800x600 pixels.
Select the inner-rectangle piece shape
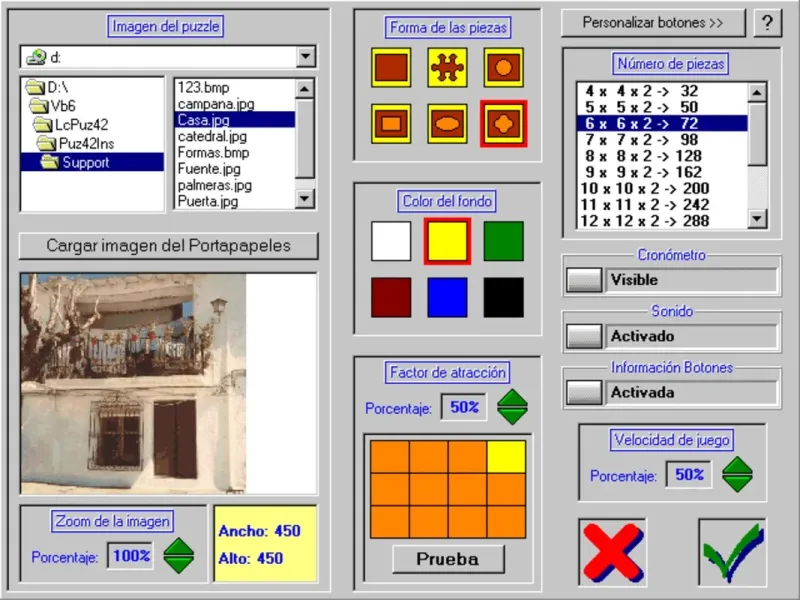391,123
